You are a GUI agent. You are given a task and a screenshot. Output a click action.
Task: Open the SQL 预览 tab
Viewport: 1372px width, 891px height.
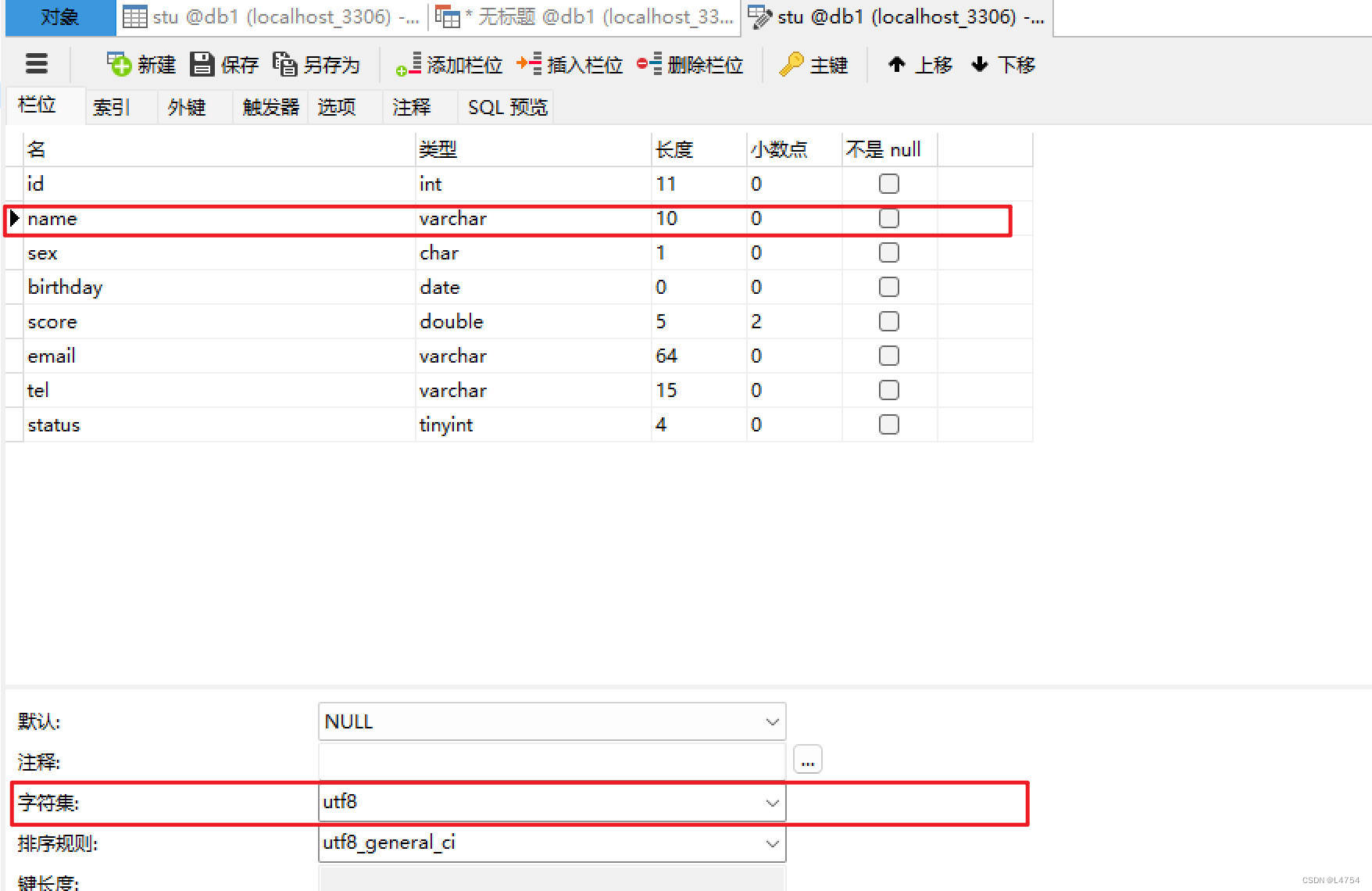pyautogui.click(x=506, y=106)
